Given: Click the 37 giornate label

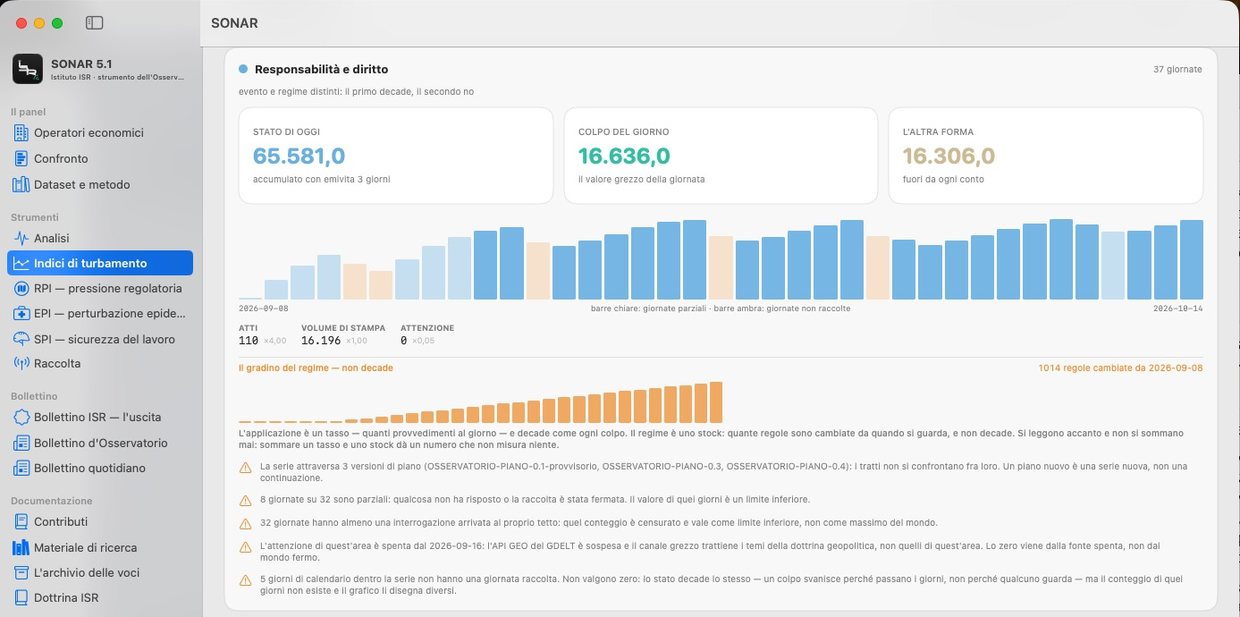Looking at the screenshot, I should [1178, 70].
